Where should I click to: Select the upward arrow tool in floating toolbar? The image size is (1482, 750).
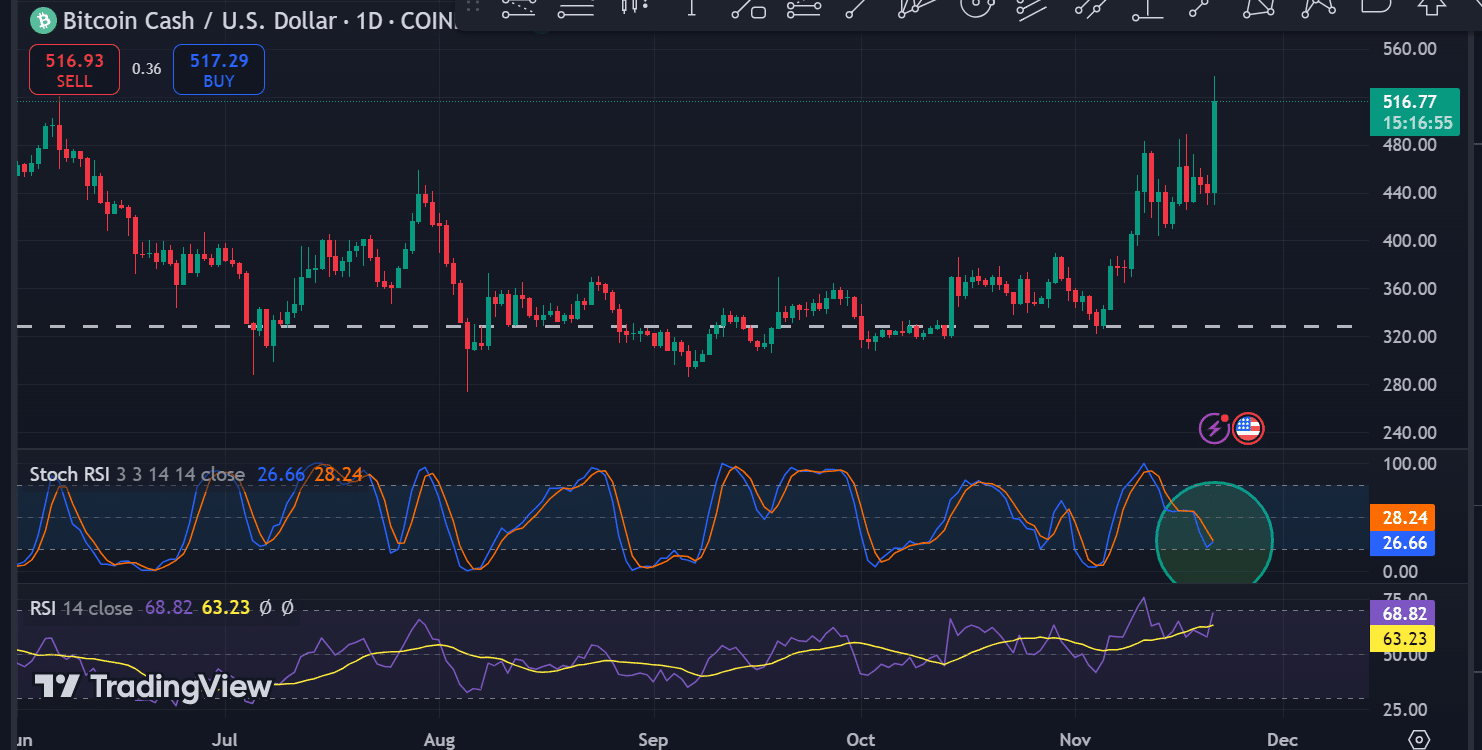1431,7
